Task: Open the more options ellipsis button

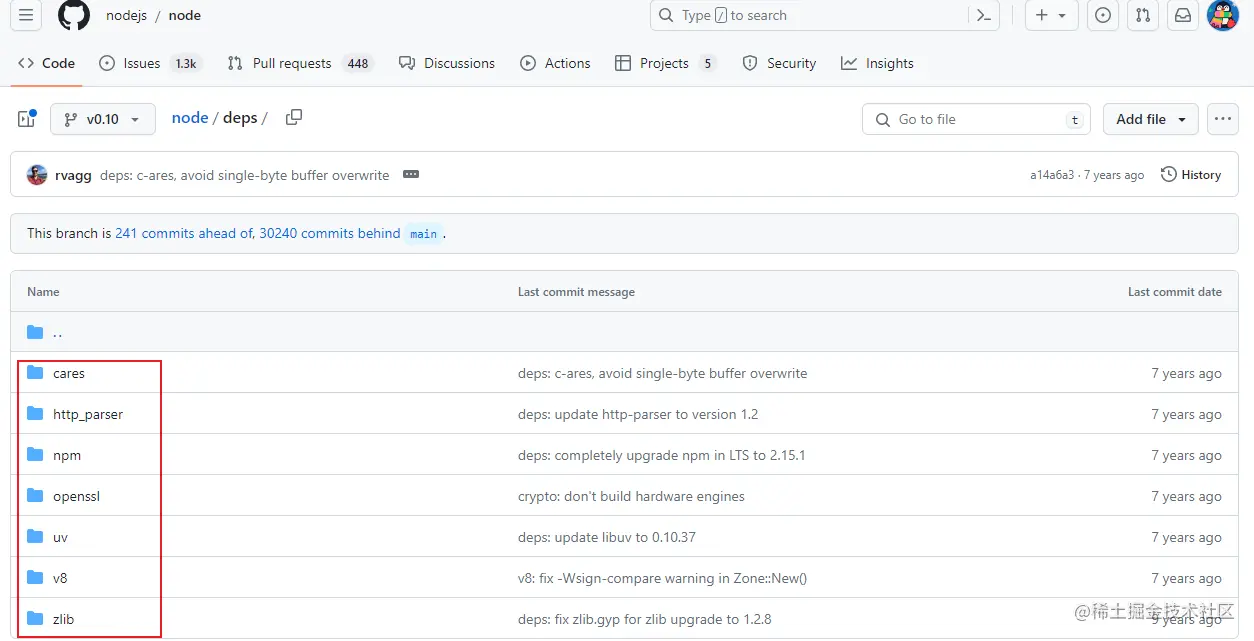Action: pyautogui.click(x=1222, y=119)
